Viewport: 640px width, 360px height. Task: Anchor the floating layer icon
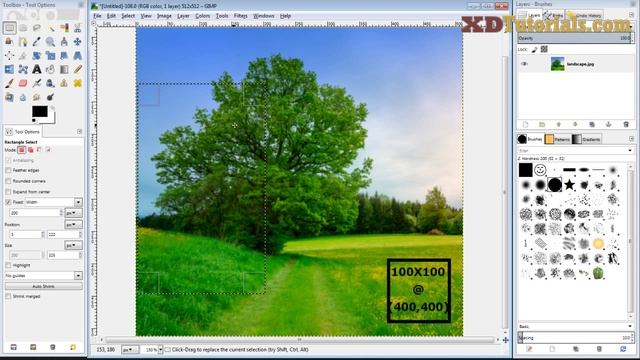coord(608,124)
